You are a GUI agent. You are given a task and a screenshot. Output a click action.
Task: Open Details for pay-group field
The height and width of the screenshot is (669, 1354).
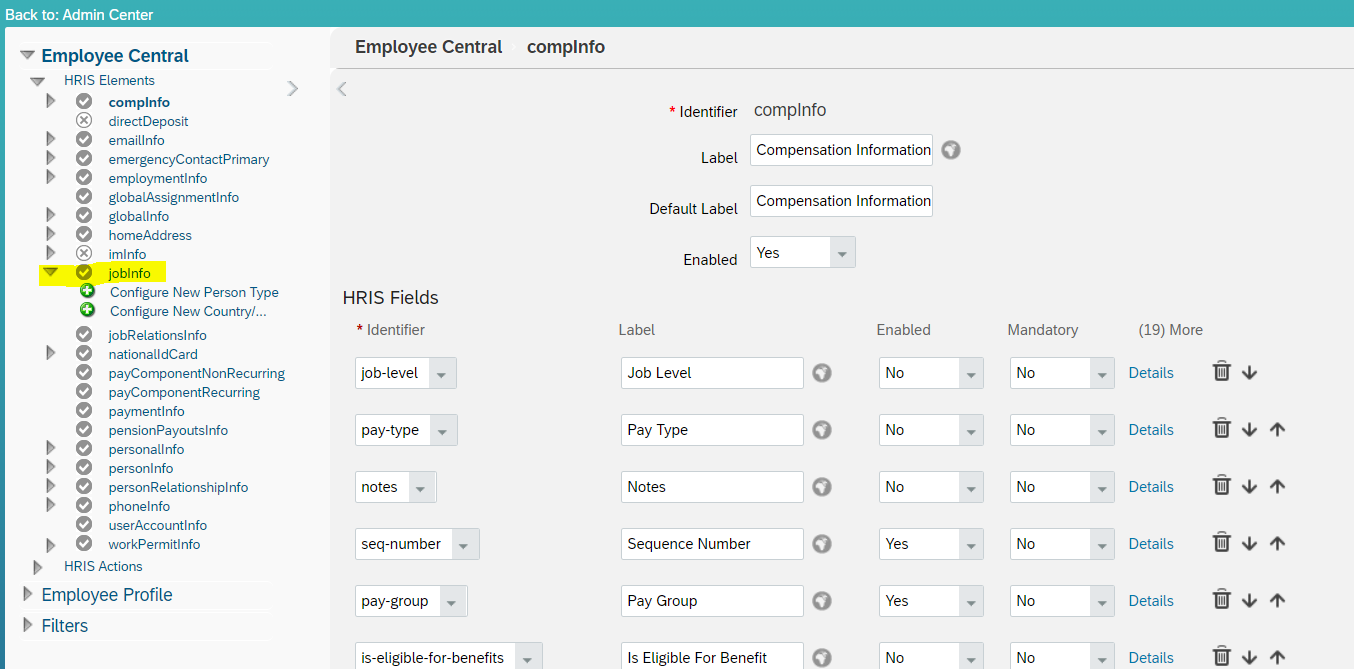[x=1151, y=600]
